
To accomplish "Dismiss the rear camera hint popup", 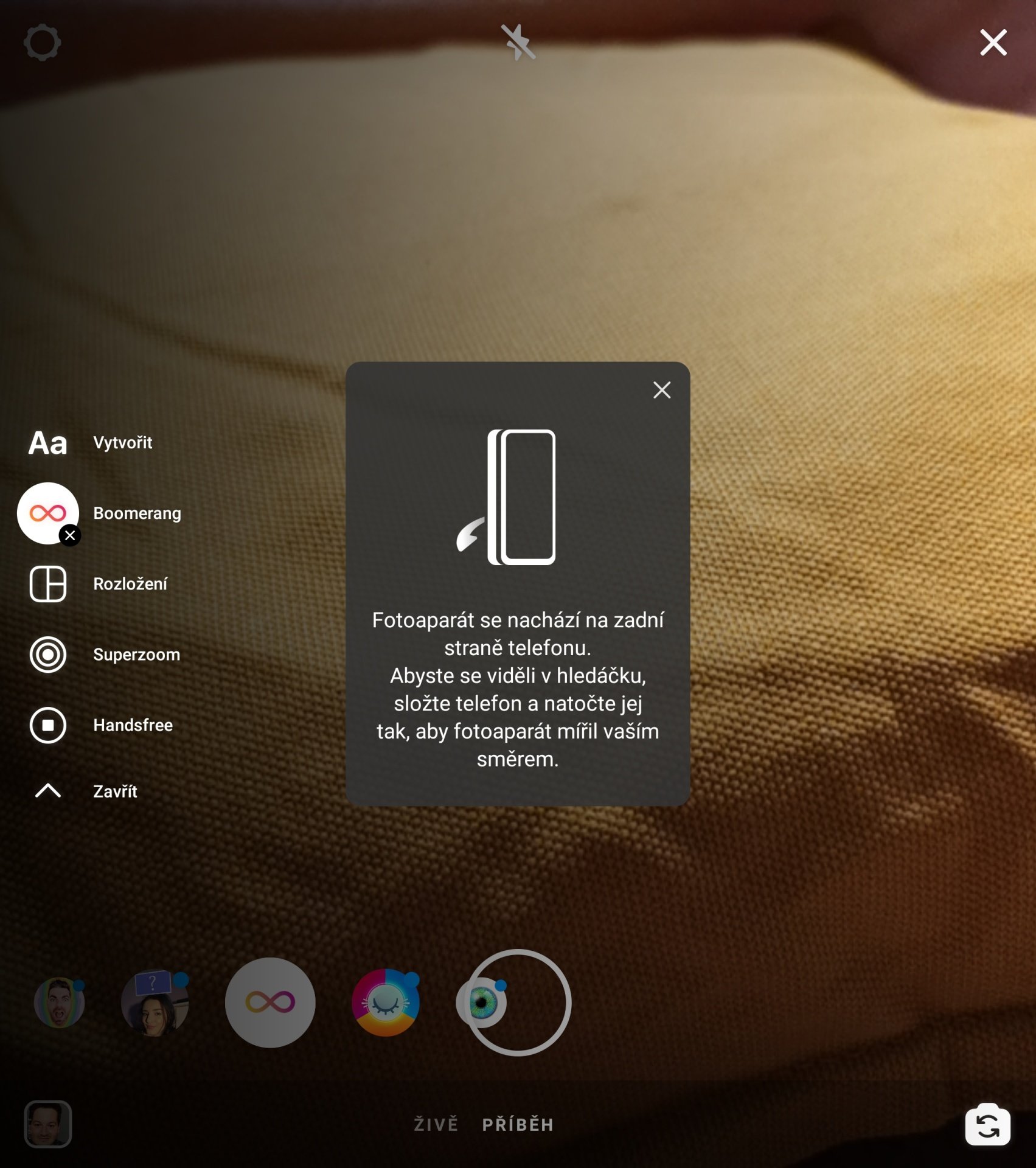I will (661, 390).
